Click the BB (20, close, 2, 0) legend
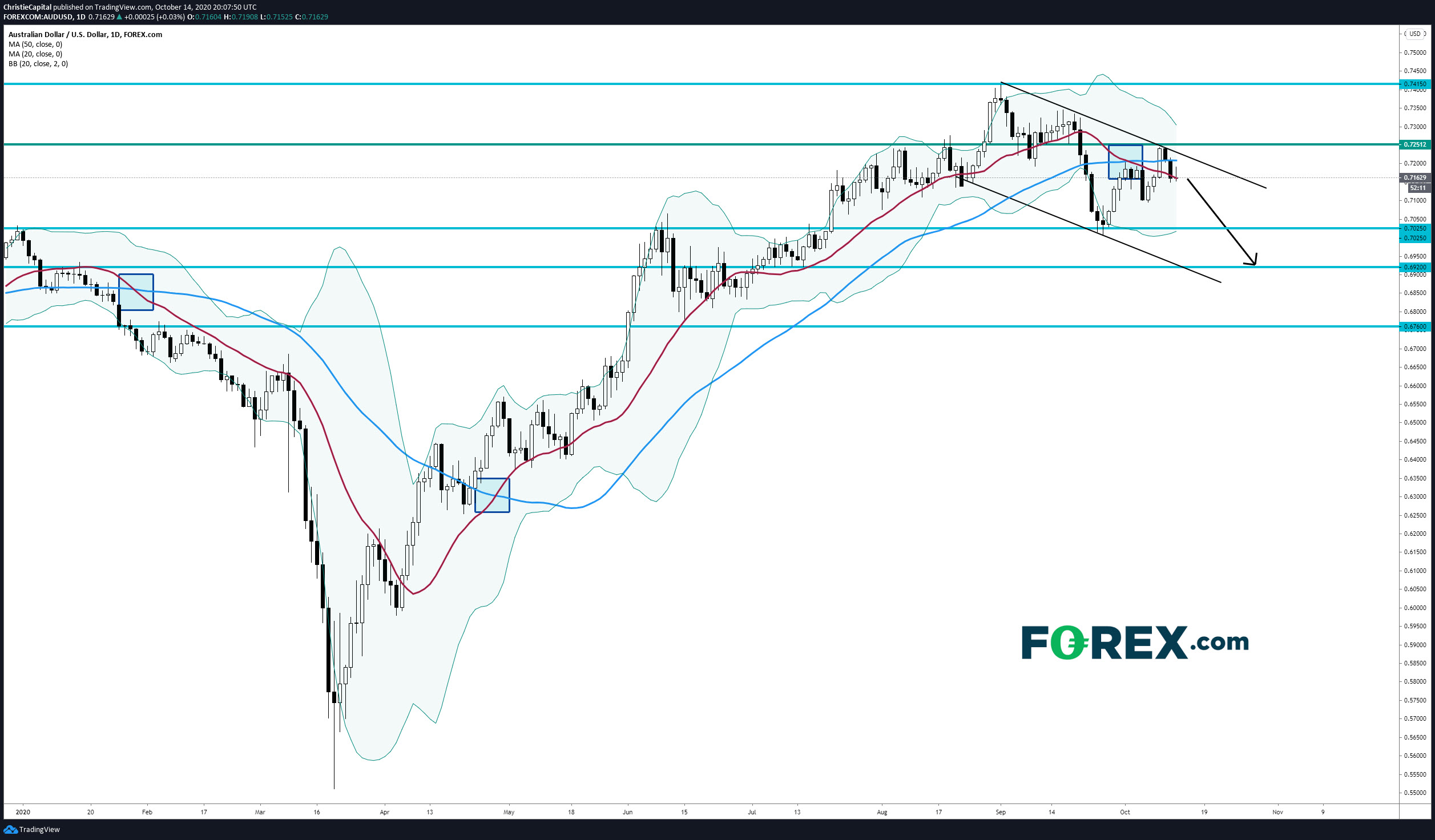1435x840 pixels. [x=38, y=63]
